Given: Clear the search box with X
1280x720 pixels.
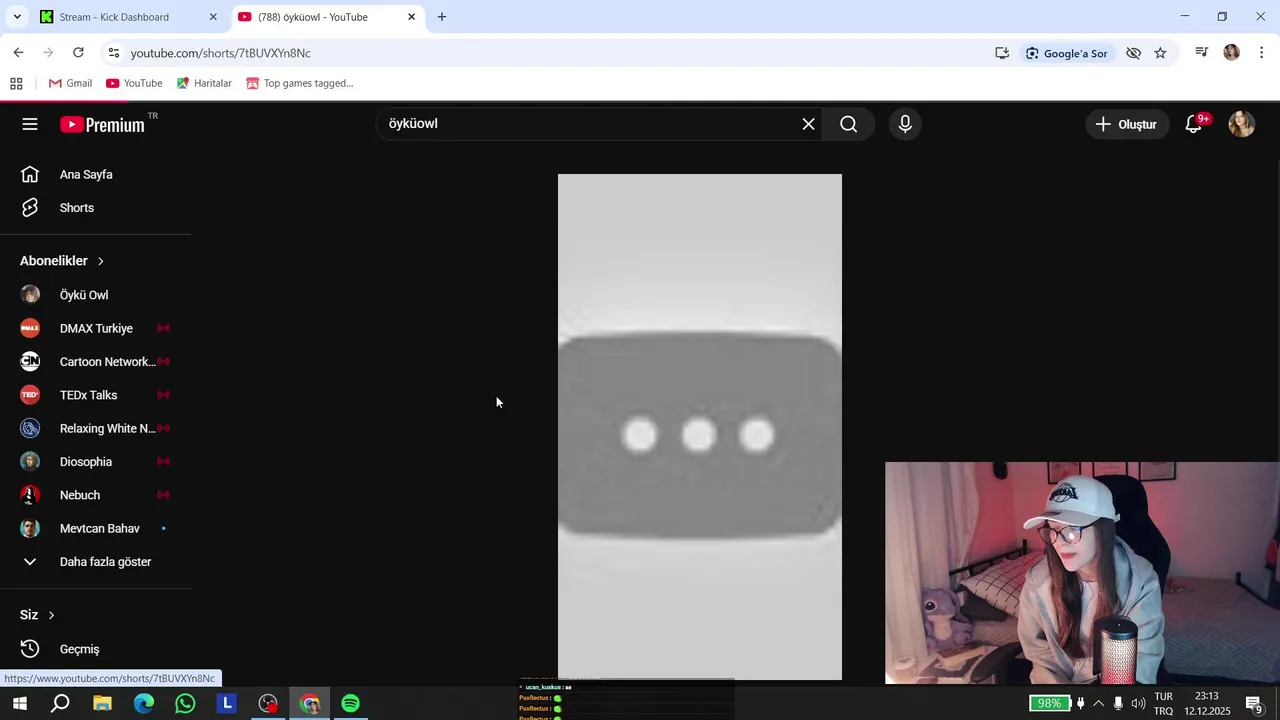Looking at the screenshot, I should click(x=808, y=124).
